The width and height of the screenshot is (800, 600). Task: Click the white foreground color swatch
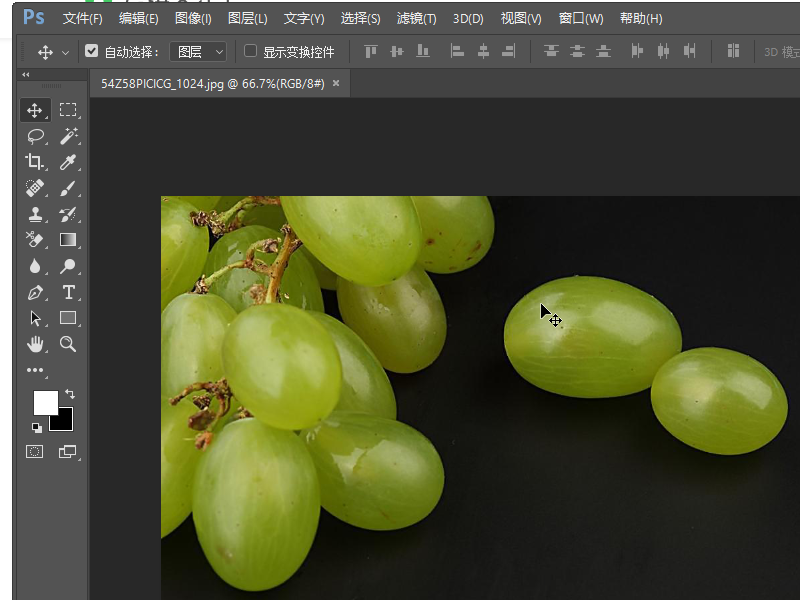pyautogui.click(x=43, y=401)
